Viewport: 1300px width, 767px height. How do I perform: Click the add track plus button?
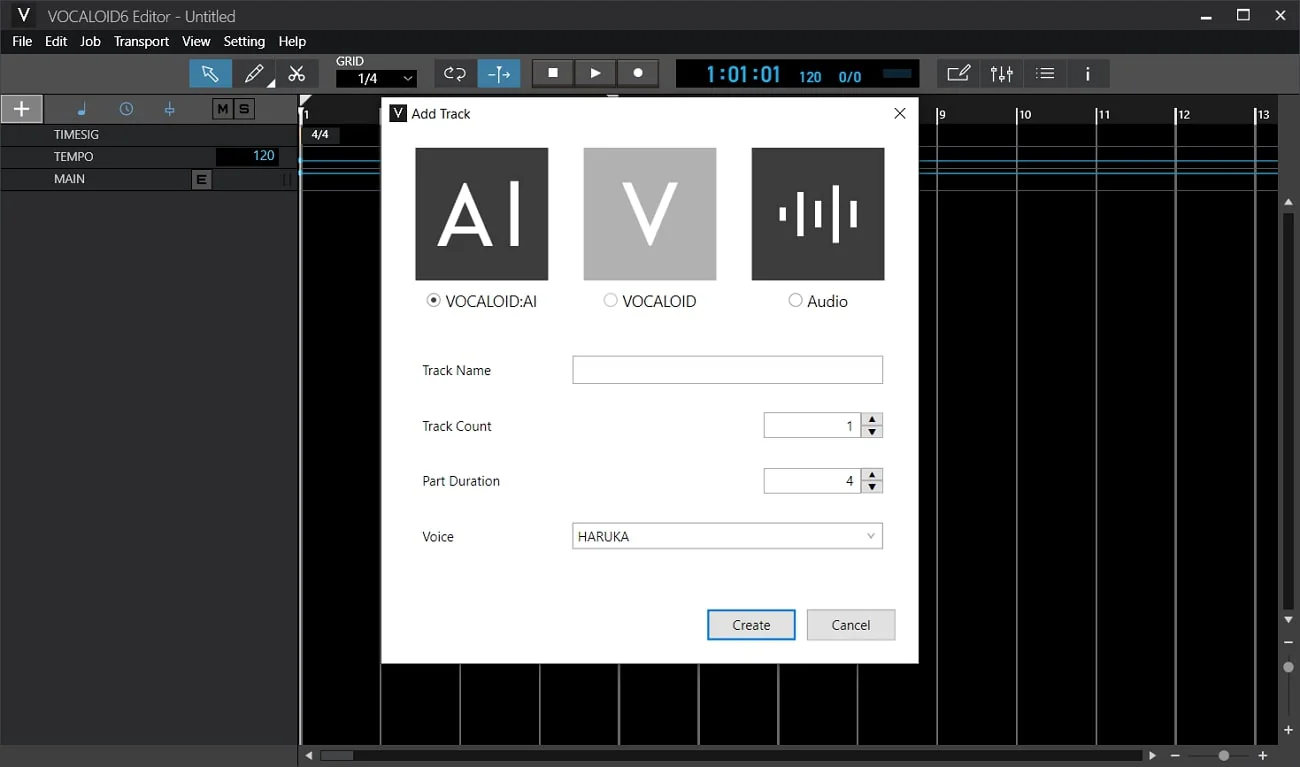(22, 109)
